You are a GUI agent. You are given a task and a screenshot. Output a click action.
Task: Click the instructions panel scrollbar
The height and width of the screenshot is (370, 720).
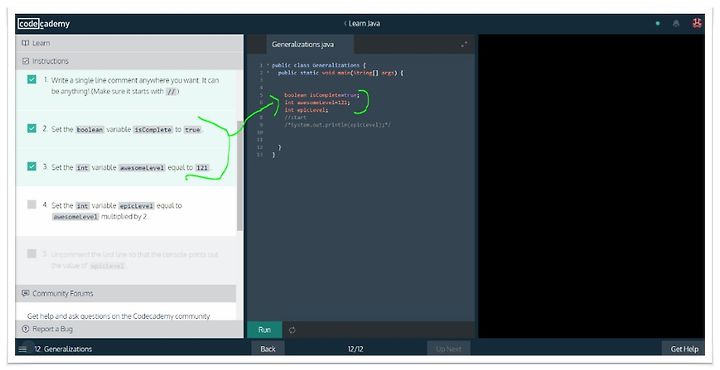pyautogui.click(x=240, y=176)
